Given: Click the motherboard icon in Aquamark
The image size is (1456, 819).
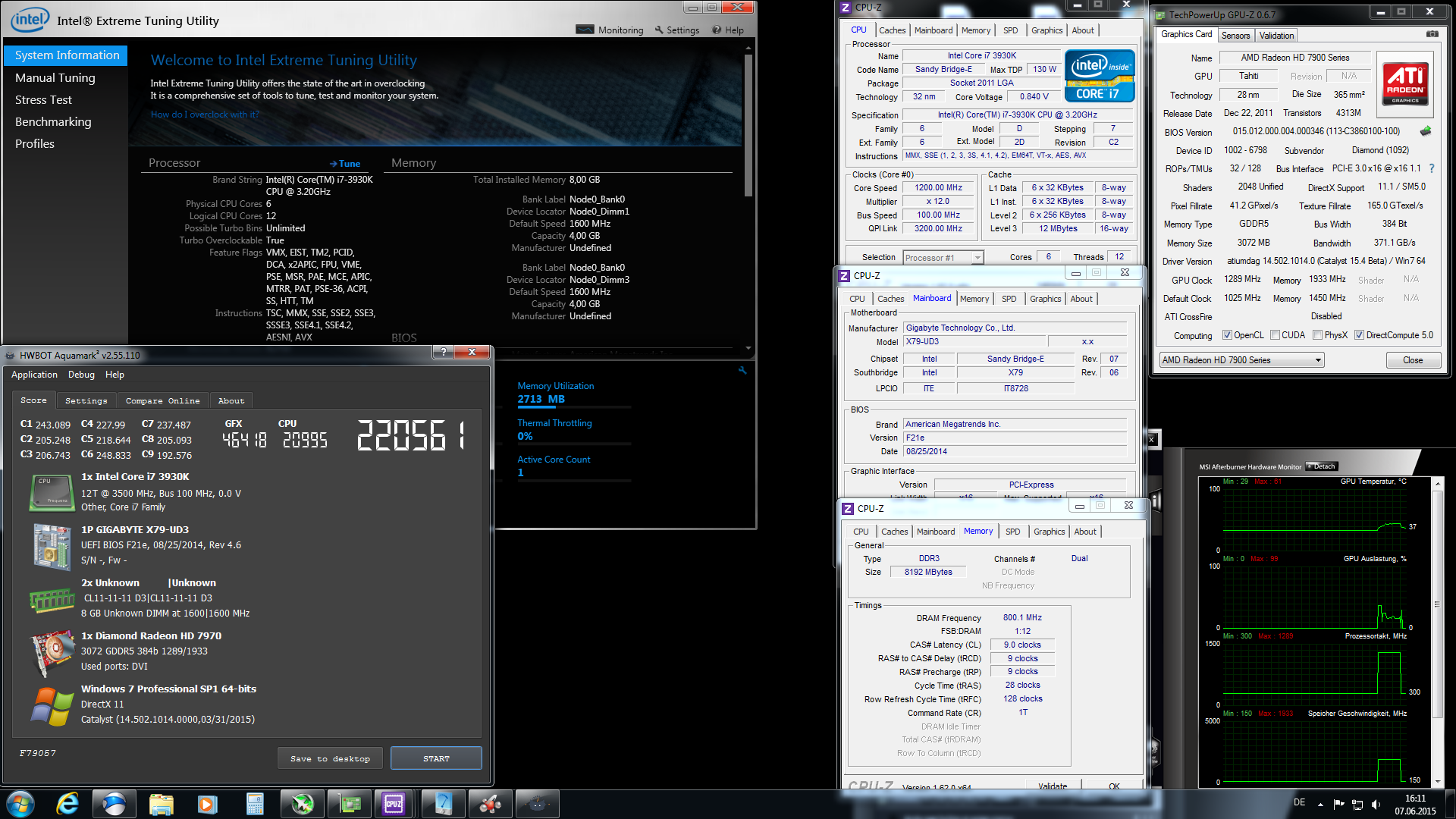Looking at the screenshot, I should [x=52, y=546].
